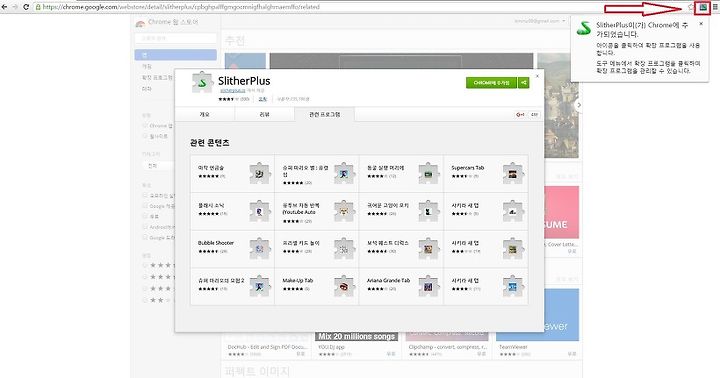Open the Bubble Shooter related item
The width and height of the screenshot is (720, 378).
point(232,248)
